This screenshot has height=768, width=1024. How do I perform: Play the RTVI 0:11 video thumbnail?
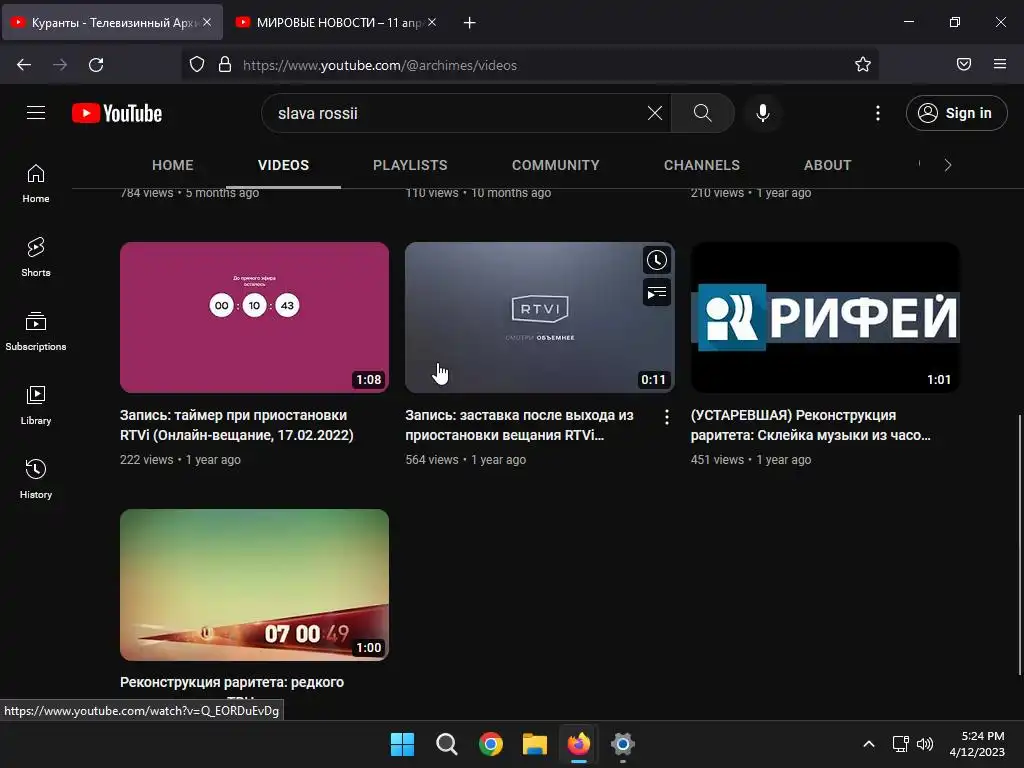click(x=539, y=317)
